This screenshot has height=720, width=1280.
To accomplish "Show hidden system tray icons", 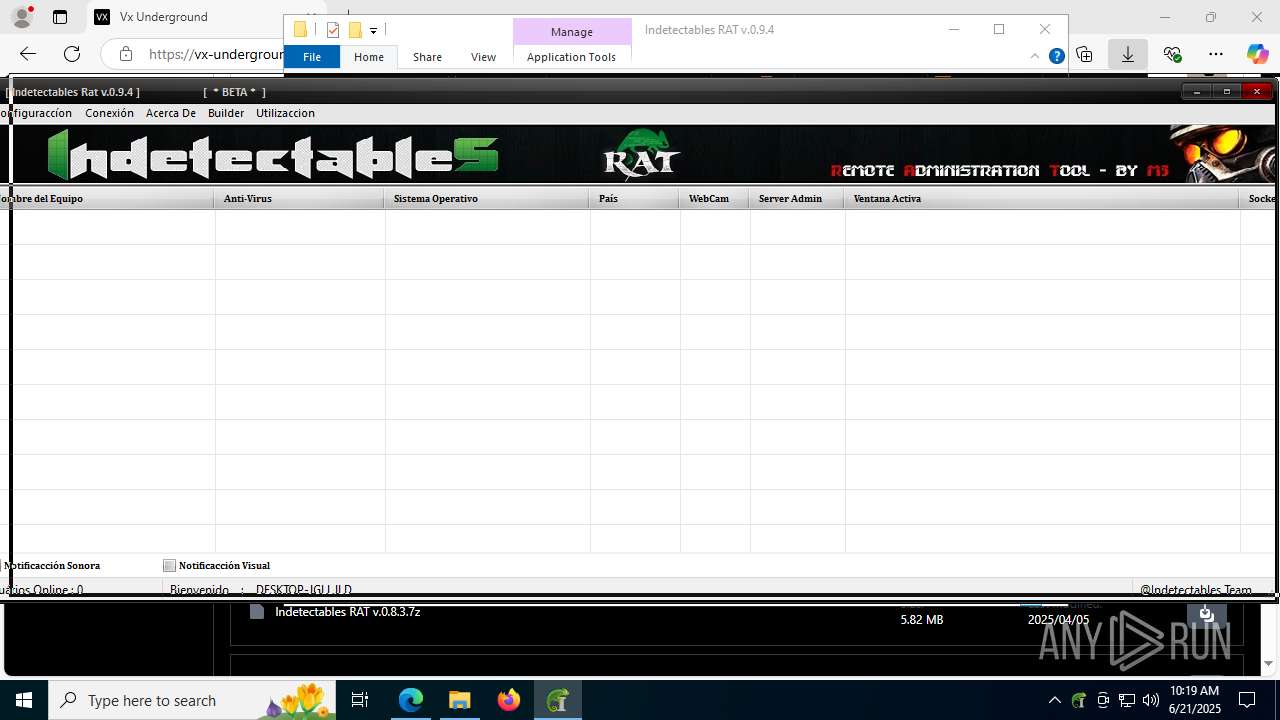I will coord(1054,700).
